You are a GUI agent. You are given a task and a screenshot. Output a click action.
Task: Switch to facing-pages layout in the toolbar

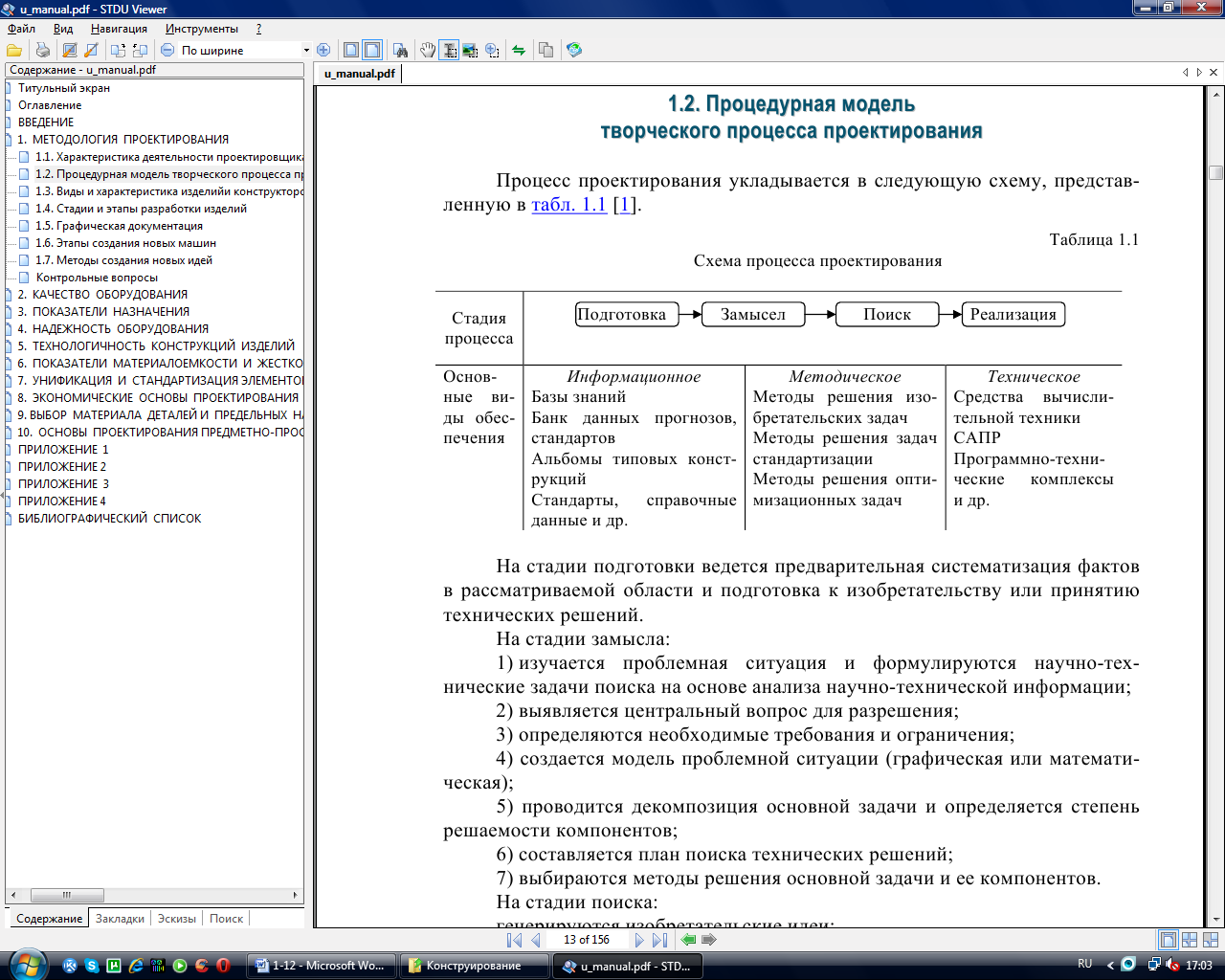pos(372,50)
